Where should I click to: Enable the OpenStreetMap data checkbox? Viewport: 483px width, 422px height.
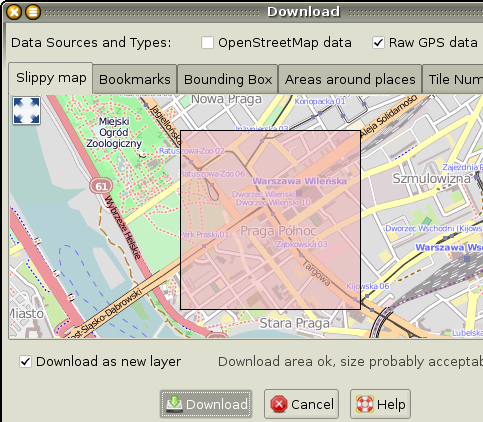[x=207, y=43]
